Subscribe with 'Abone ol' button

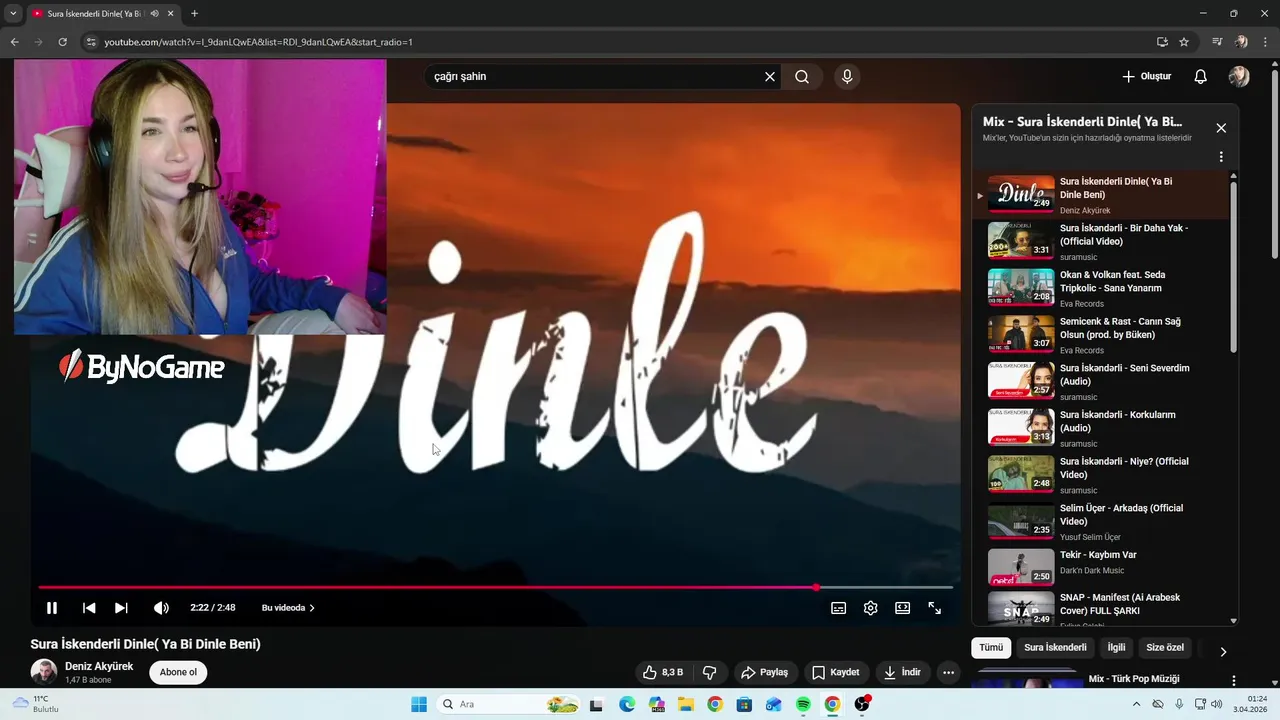point(178,672)
